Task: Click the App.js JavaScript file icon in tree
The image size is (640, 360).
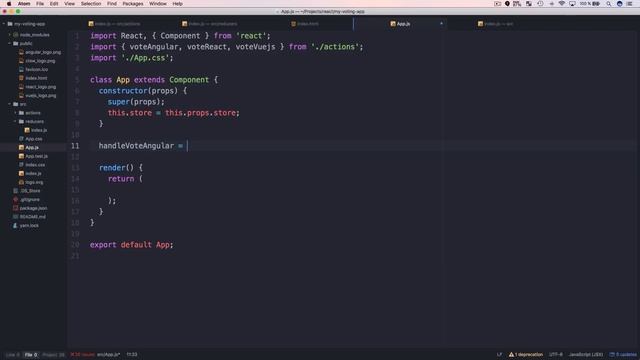Action: [x=21, y=147]
